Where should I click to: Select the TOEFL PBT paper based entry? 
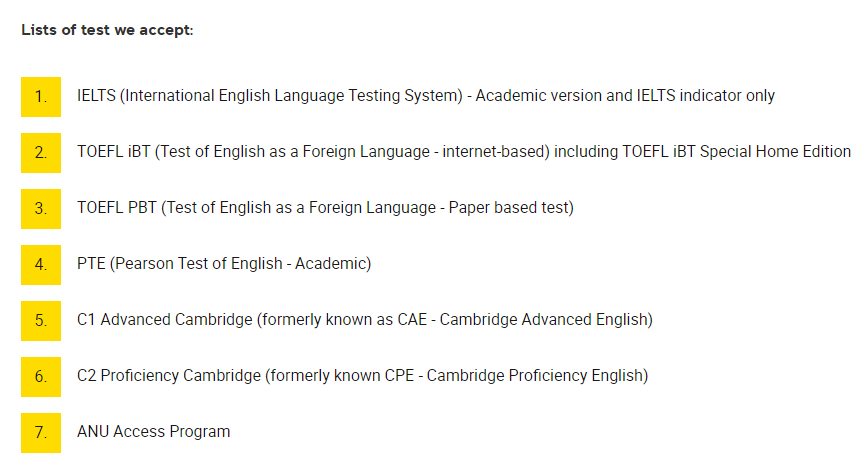326,208
